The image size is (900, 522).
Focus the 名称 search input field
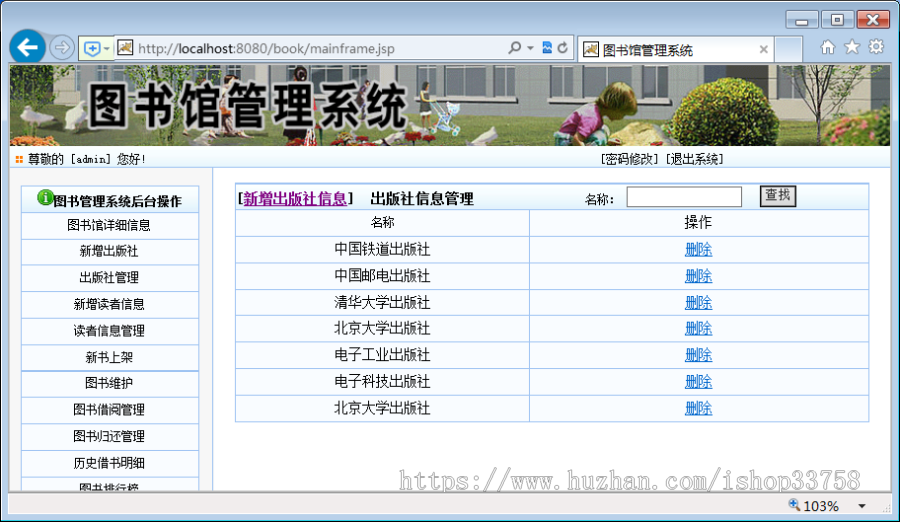684,197
